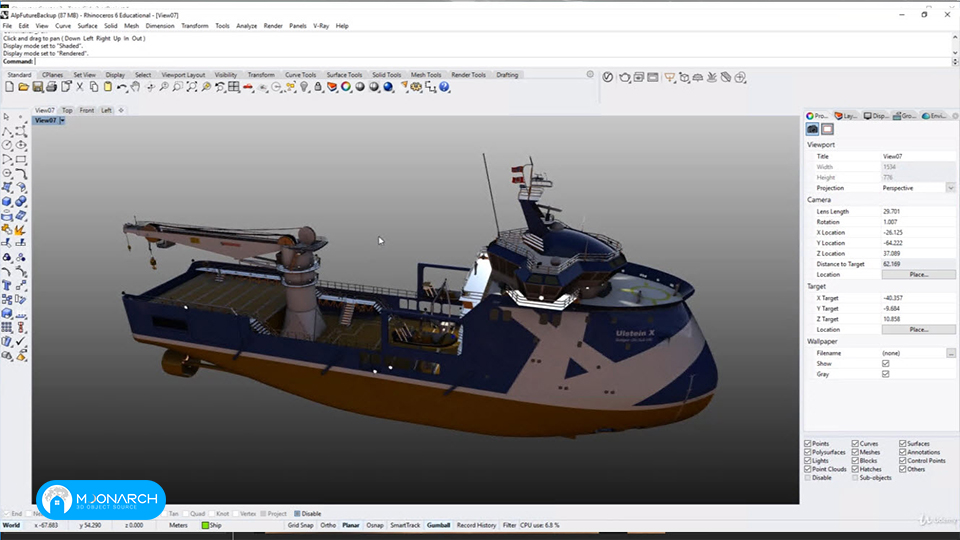Click the padlock Lock objects icon
Screen dimensions: 960x540
(318, 88)
